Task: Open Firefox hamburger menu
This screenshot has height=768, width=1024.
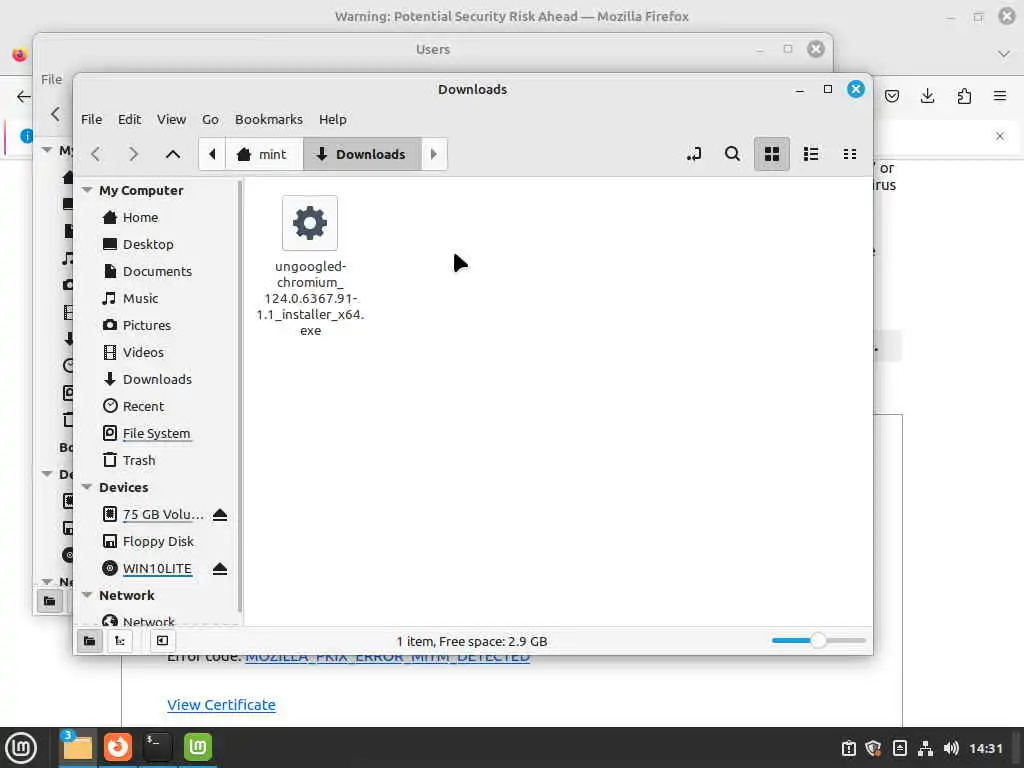Action: (x=1000, y=97)
